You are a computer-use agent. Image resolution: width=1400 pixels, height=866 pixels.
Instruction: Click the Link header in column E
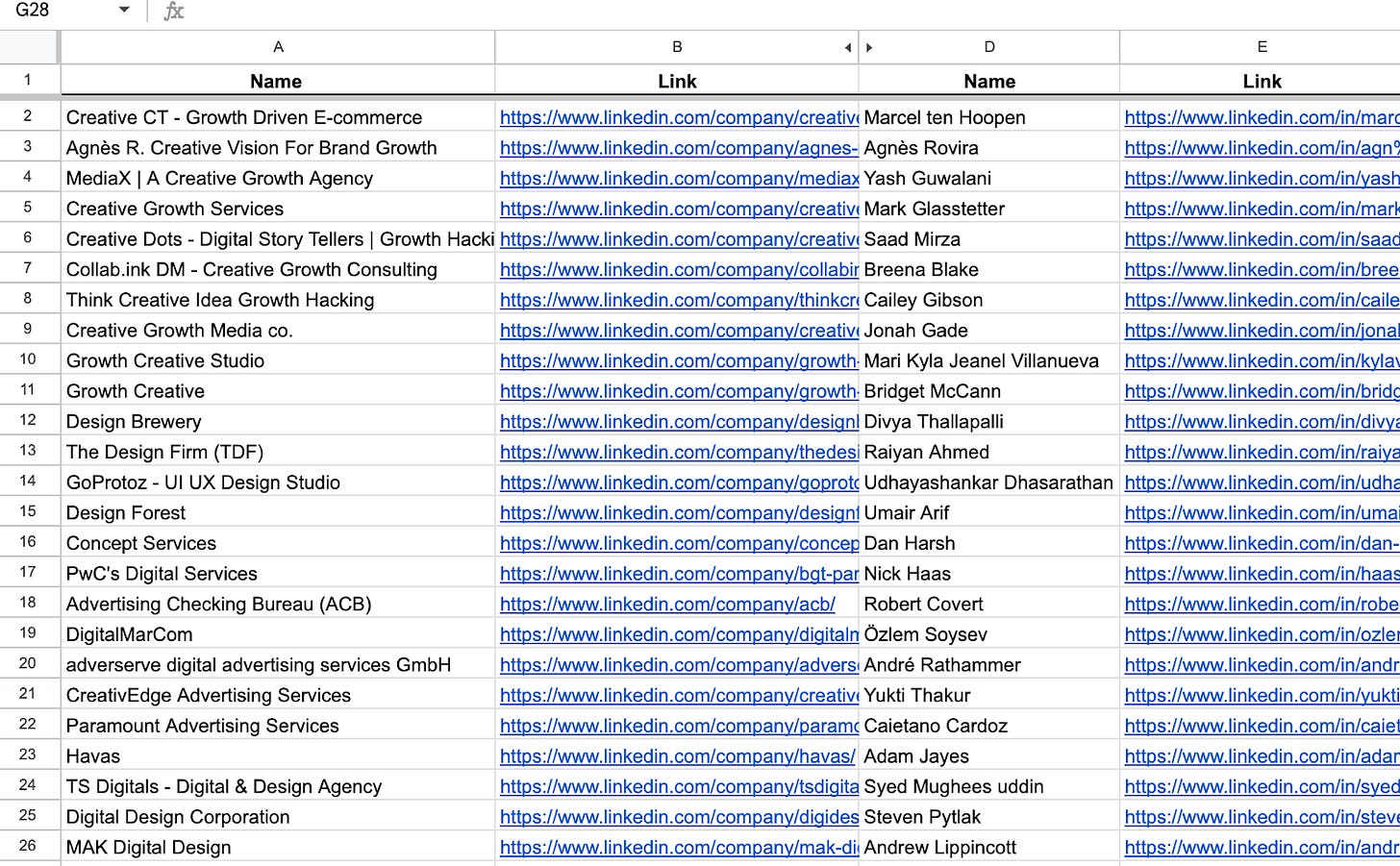pos(1262,82)
